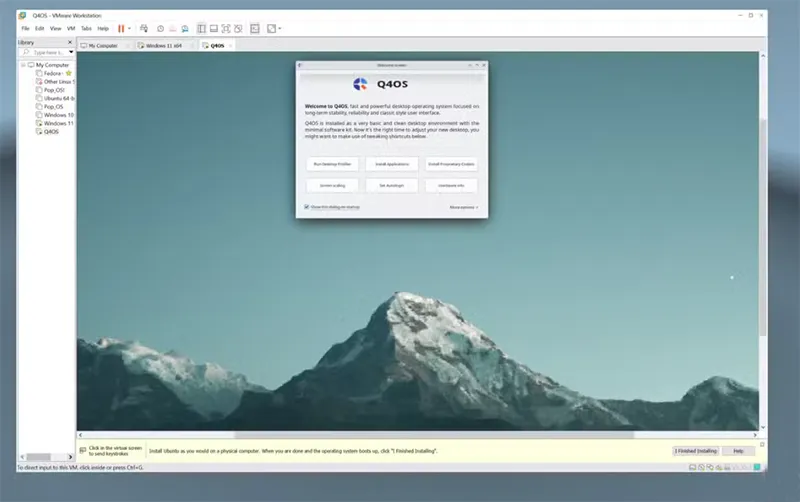
Task: Click the orange Suspend/Pause VM icon
Action: coord(121,29)
